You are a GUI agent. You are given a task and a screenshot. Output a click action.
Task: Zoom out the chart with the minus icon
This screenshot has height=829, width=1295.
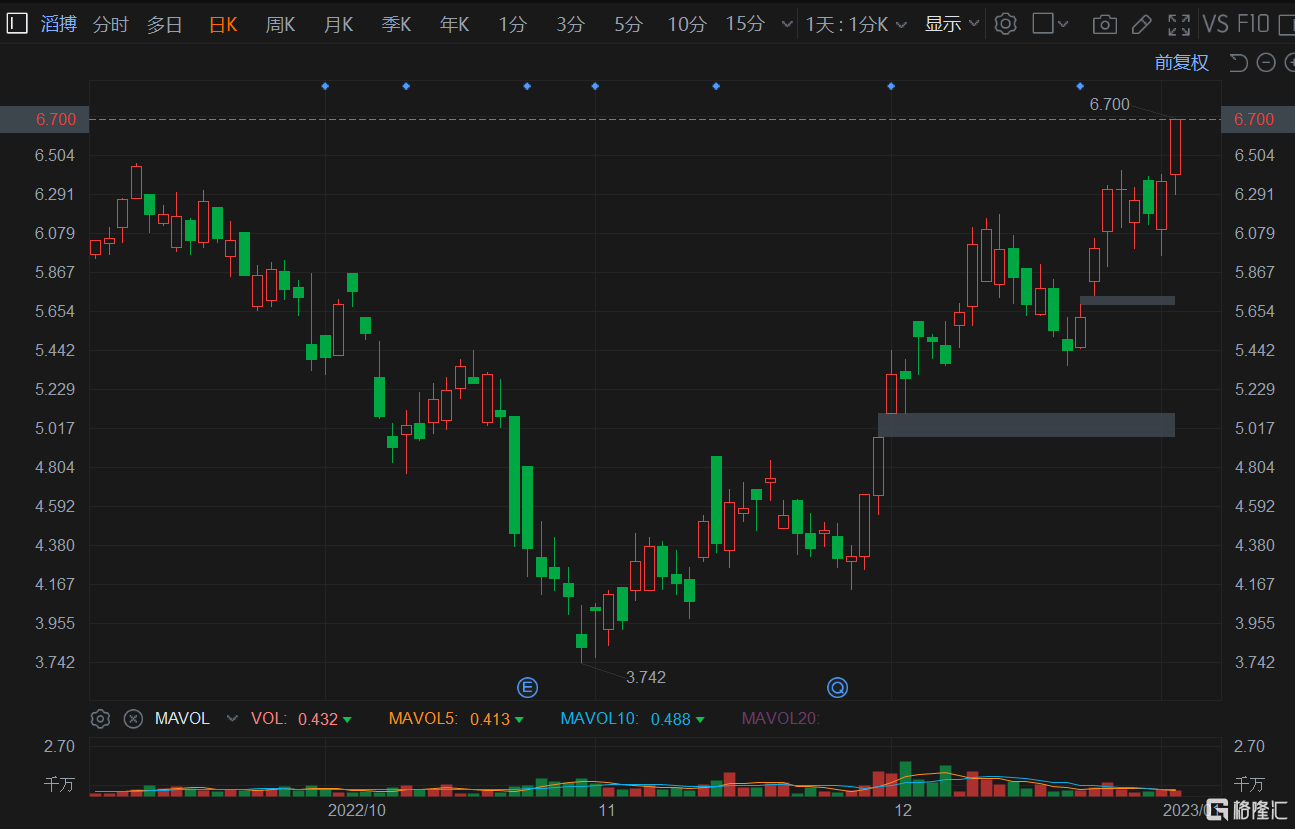tap(1266, 63)
